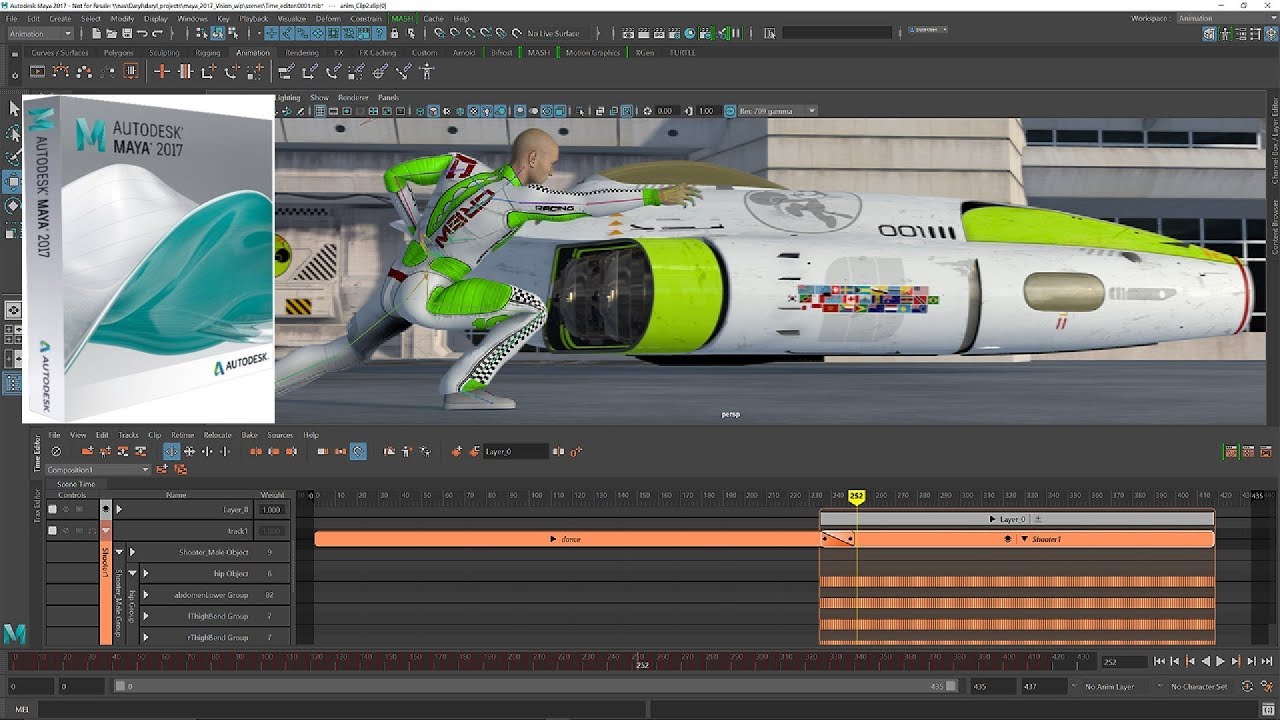Open the Animation menu set dropdown
The width and height of the screenshot is (1280, 720).
click(40, 33)
